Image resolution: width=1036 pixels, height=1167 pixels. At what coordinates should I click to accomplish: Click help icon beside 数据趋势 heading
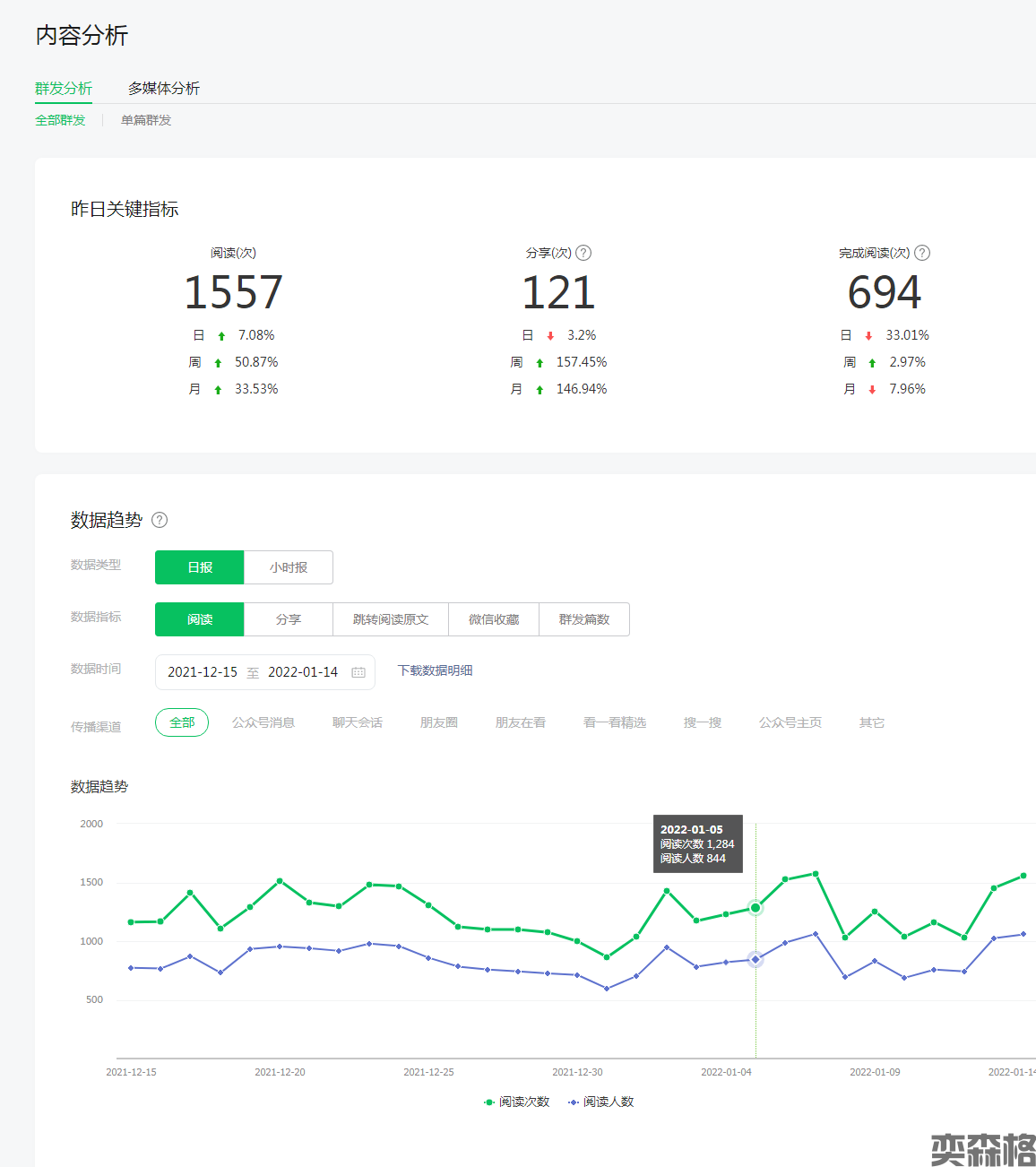coord(160,520)
